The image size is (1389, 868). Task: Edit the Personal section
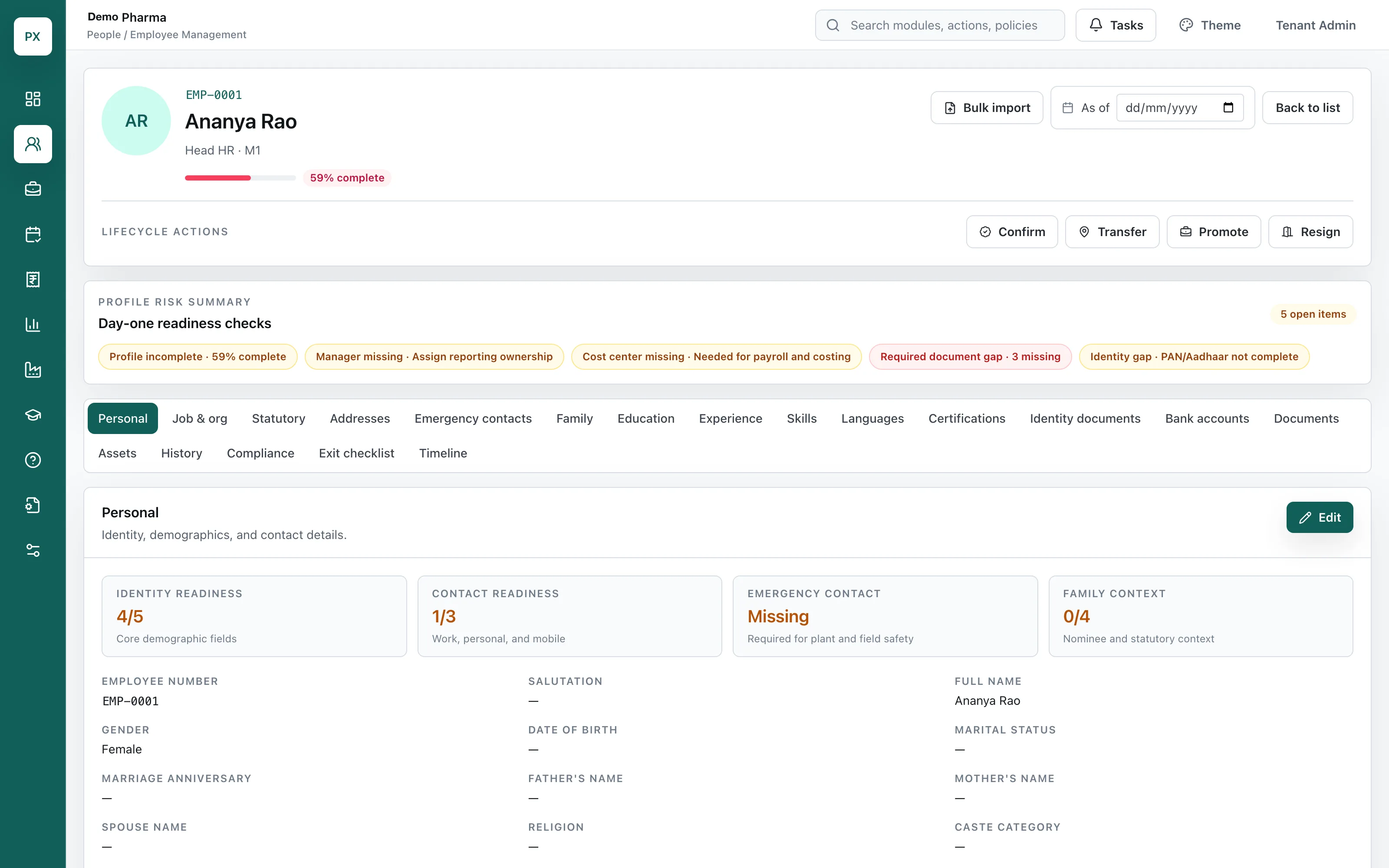click(x=1320, y=517)
